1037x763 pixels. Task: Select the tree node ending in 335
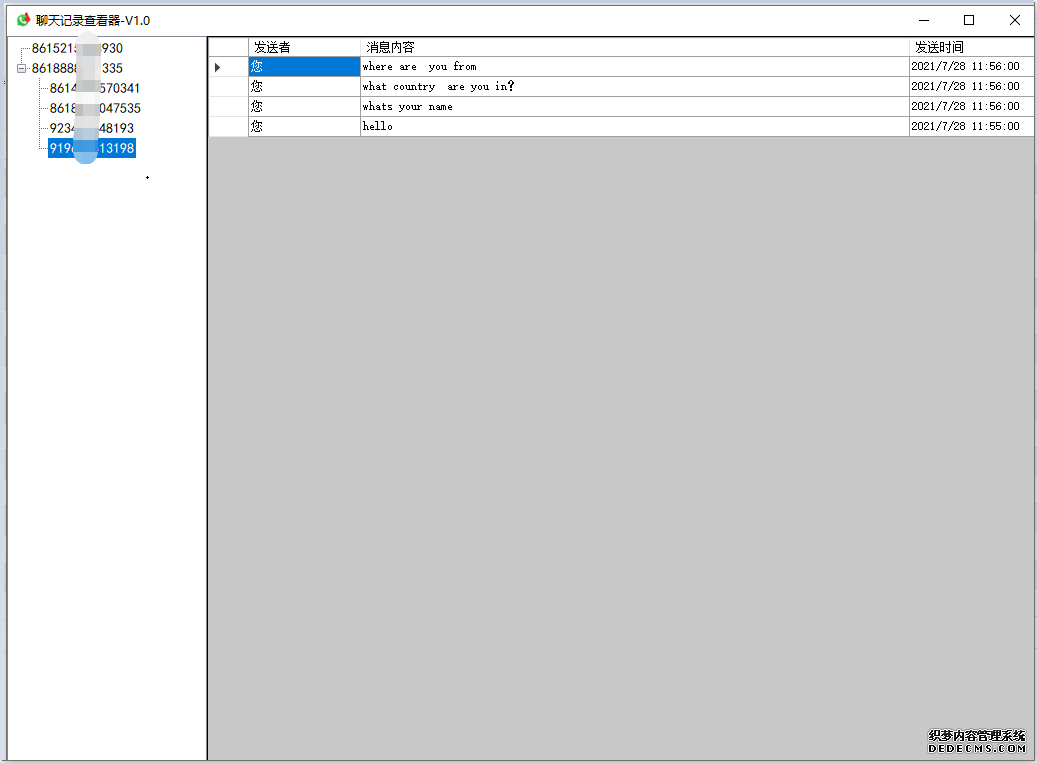click(77, 68)
